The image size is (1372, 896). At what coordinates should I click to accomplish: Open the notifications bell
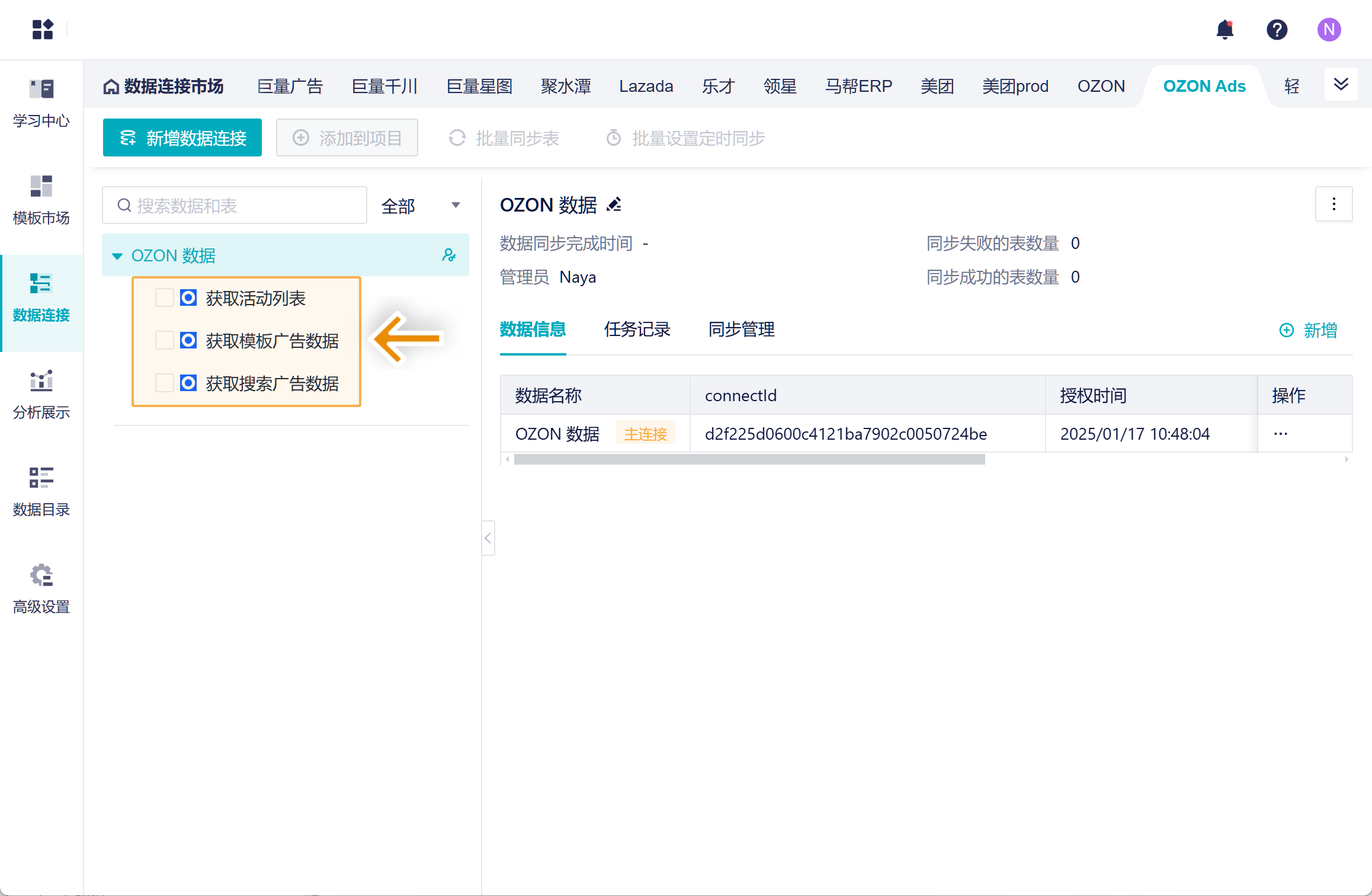coord(1224,30)
